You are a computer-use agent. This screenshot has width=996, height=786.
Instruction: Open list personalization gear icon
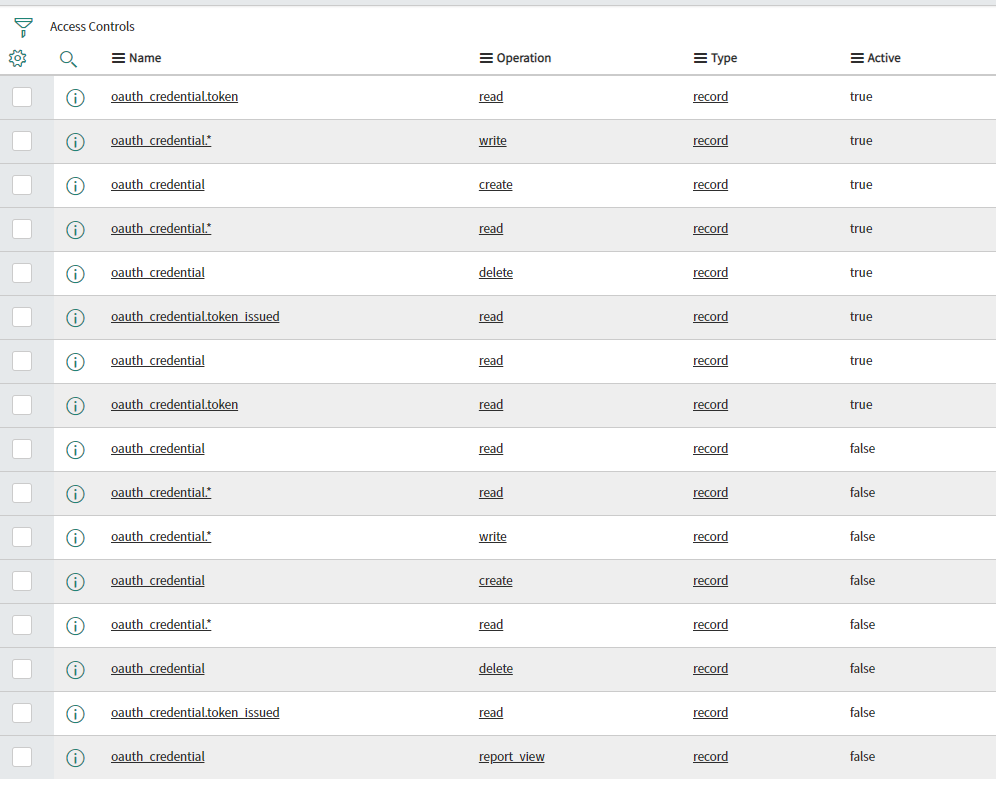pyautogui.click(x=18, y=58)
